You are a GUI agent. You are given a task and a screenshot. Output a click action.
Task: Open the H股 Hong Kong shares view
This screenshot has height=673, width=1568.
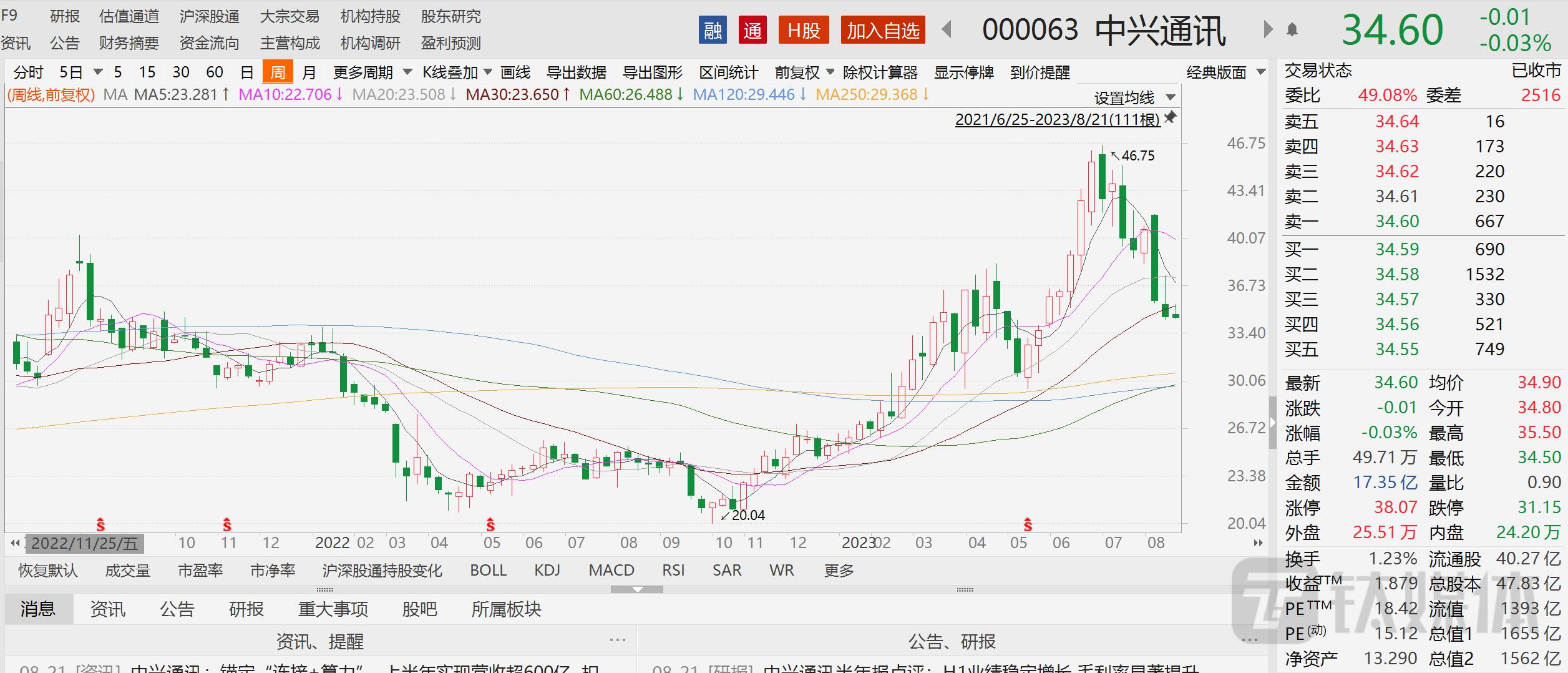coord(804,31)
